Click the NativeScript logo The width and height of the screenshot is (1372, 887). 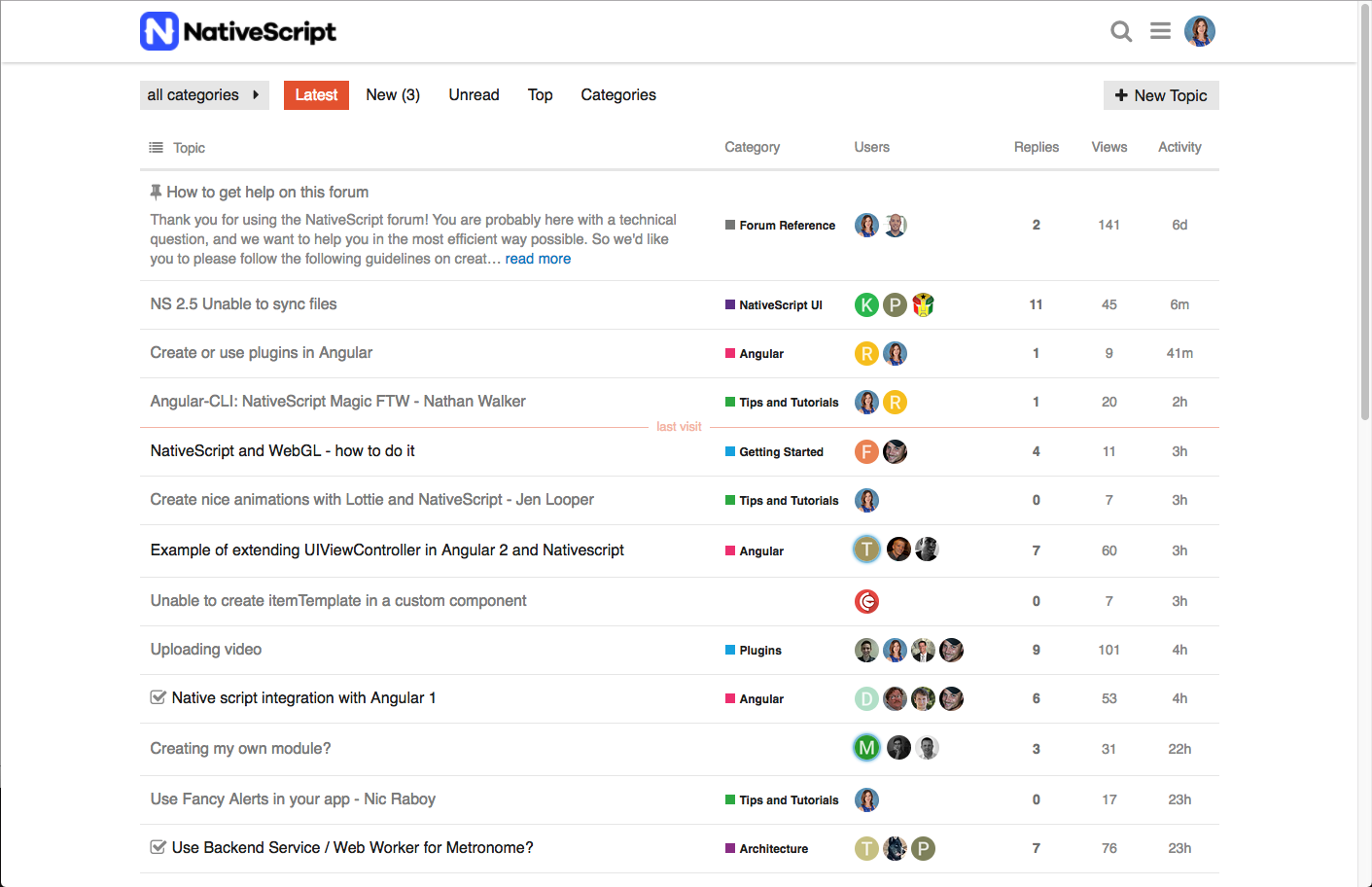pyautogui.click(x=238, y=31)
